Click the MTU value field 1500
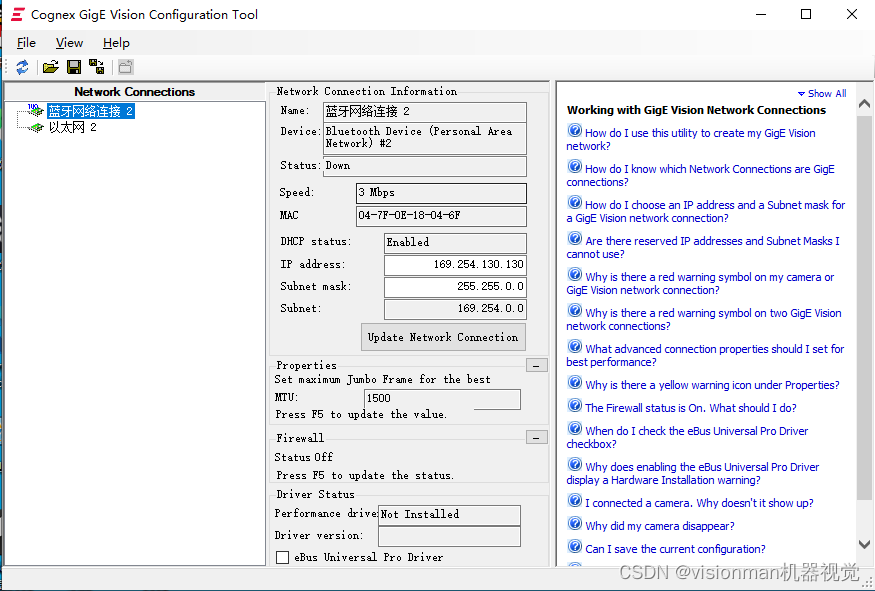This screenshot has width=875, height=591. coord(443,398)
